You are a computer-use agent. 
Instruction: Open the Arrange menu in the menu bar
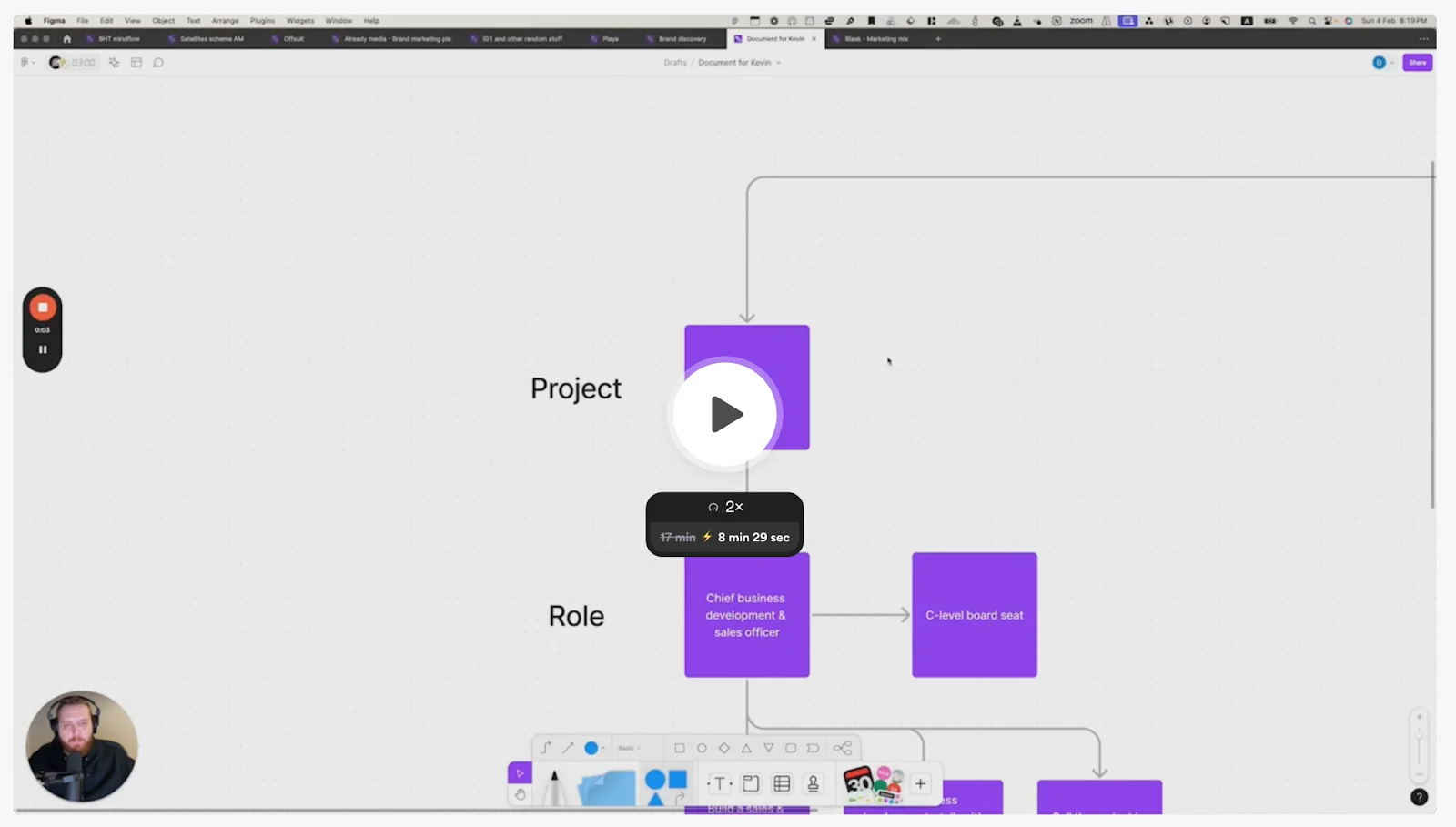[x=225, y=20]
